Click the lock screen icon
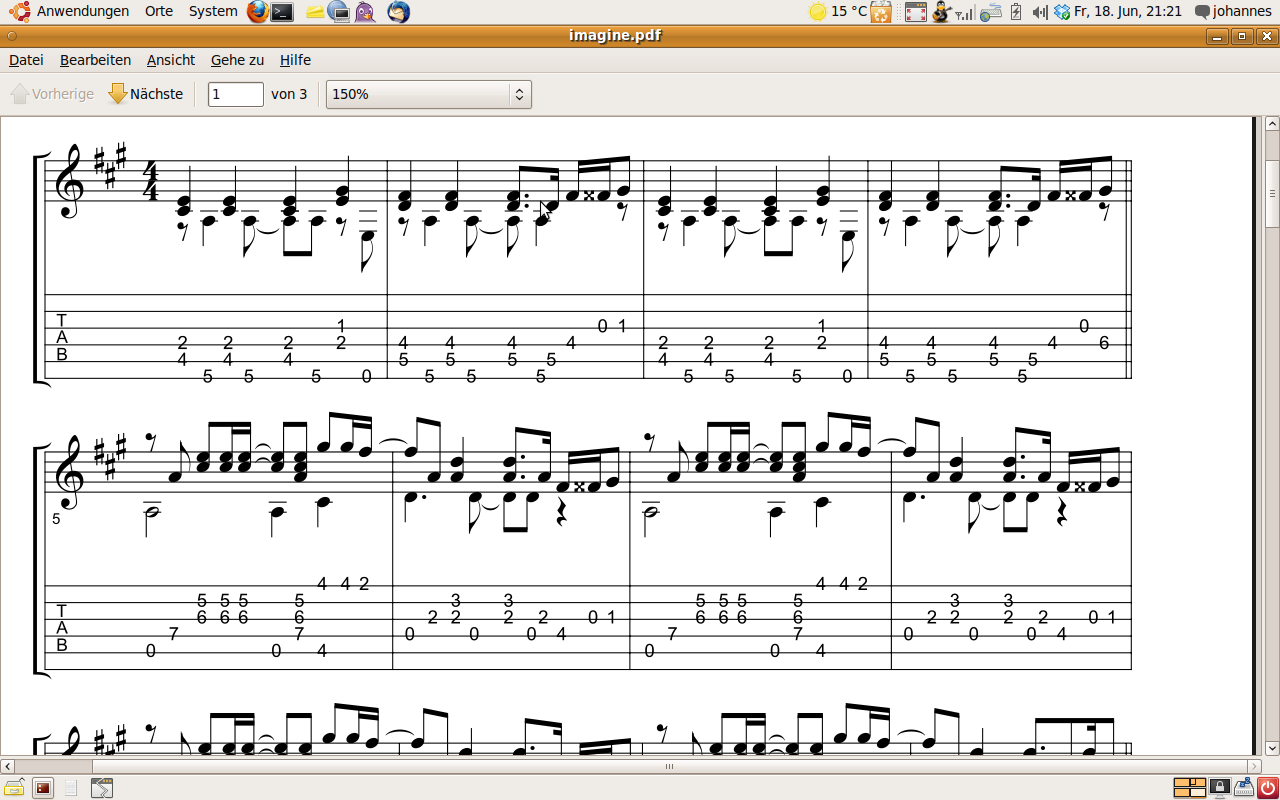 (x=1220, y=788)
